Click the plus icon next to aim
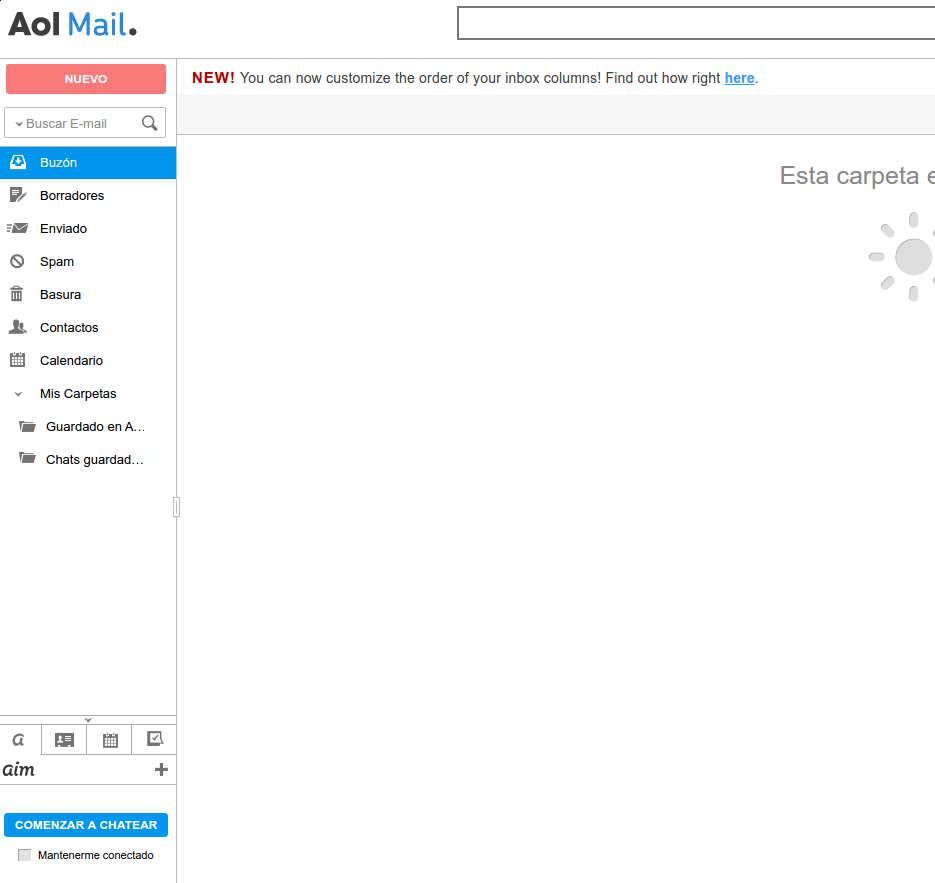Screen dimensions: 935x883 click(x=161, y=769)
